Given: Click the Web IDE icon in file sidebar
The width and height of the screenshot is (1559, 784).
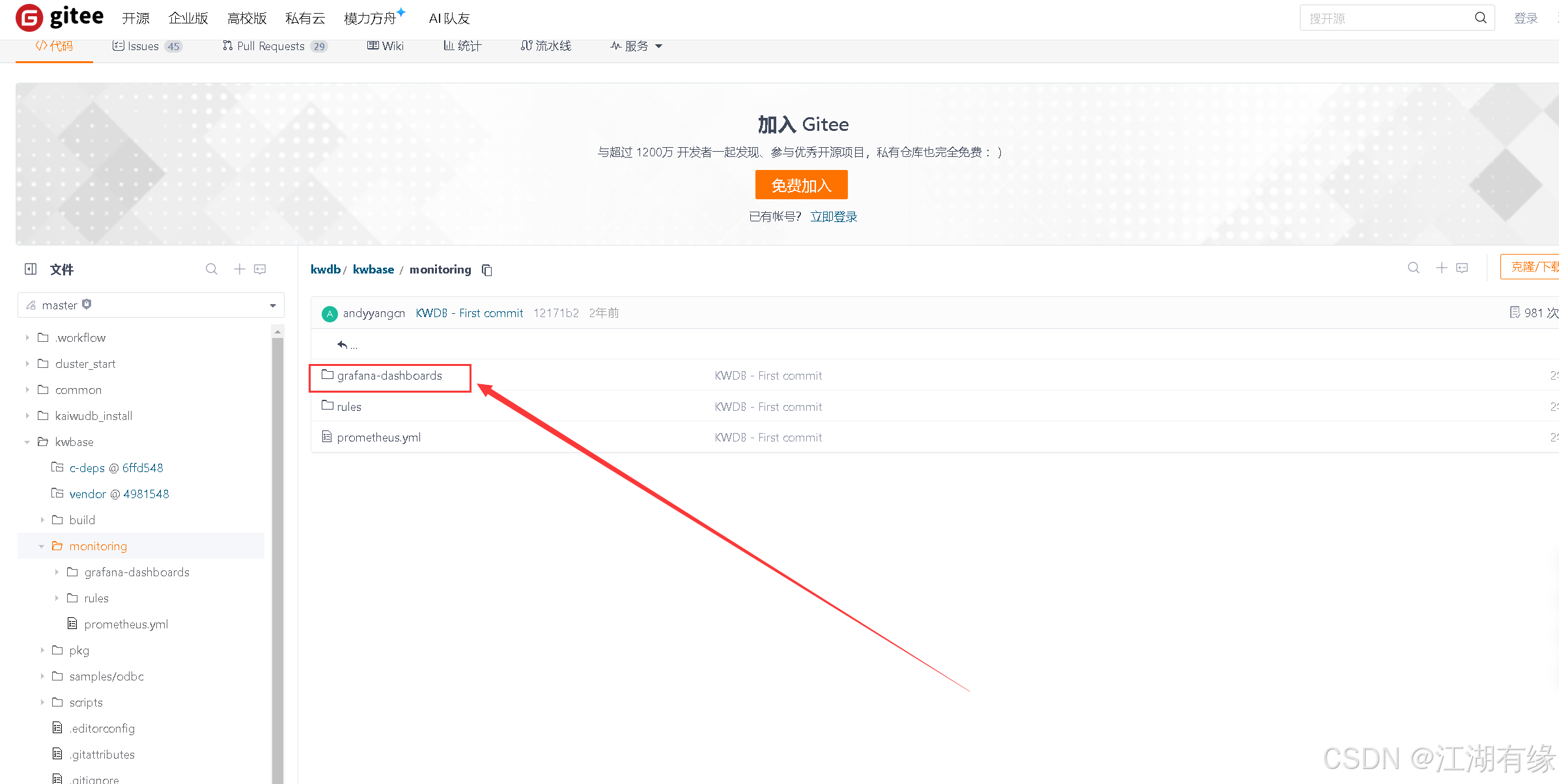Looking at the screenshot, I should coord(260,269).
